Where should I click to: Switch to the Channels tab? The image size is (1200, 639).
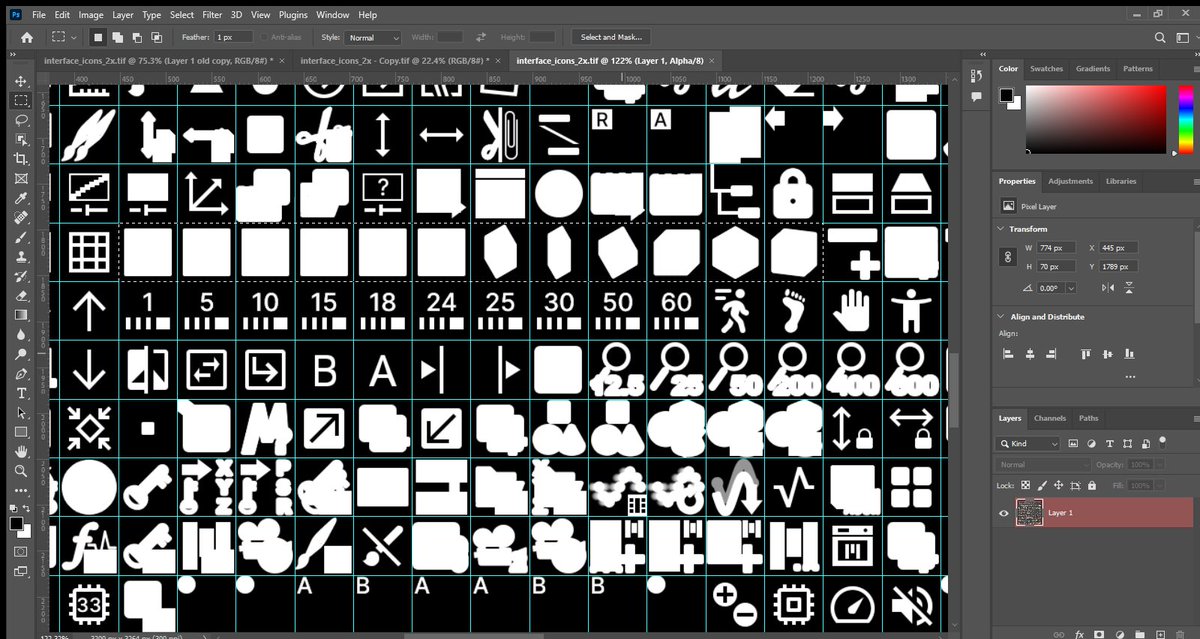tap(1050, 418)
